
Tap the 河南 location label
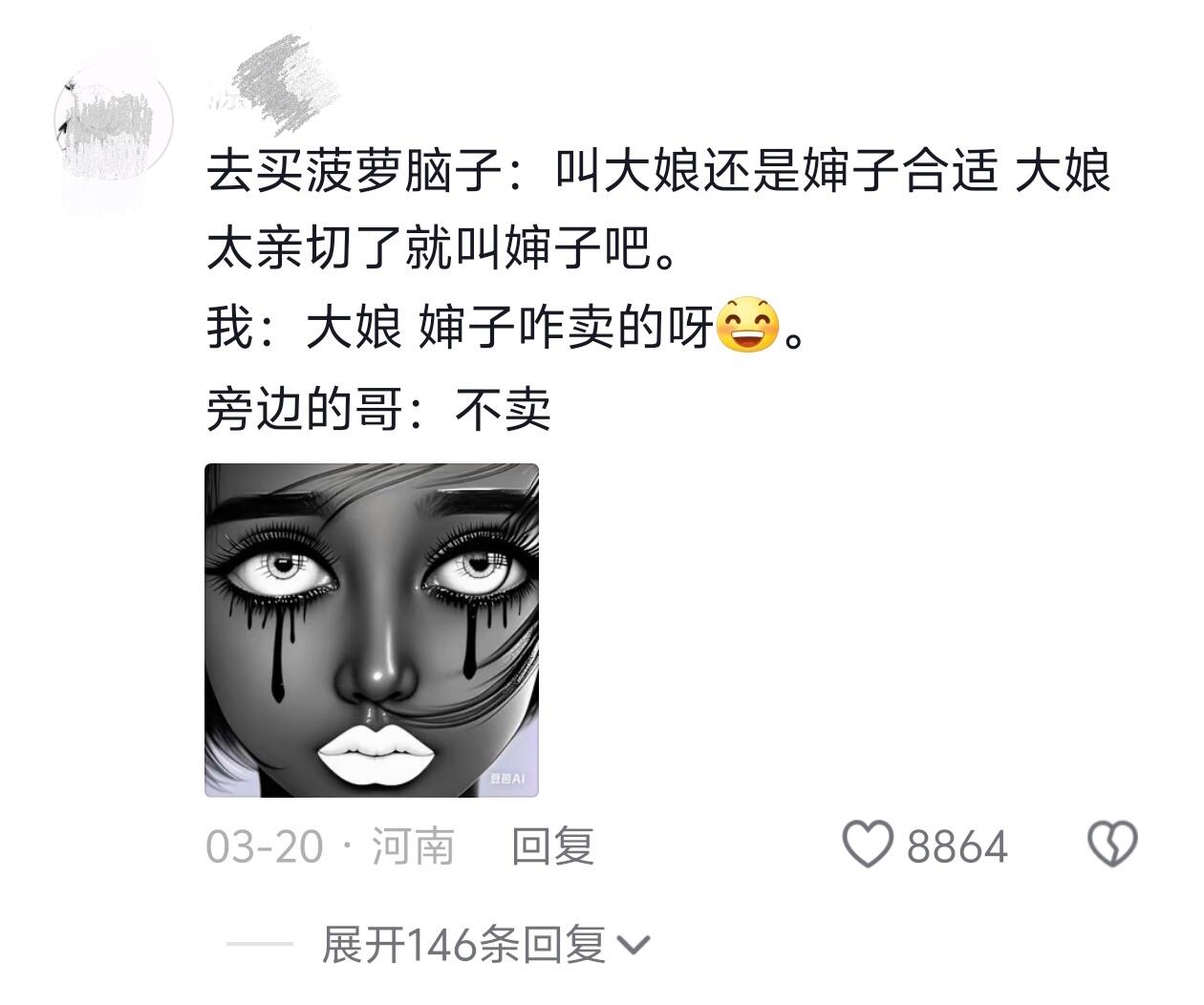tap(412, 846)
